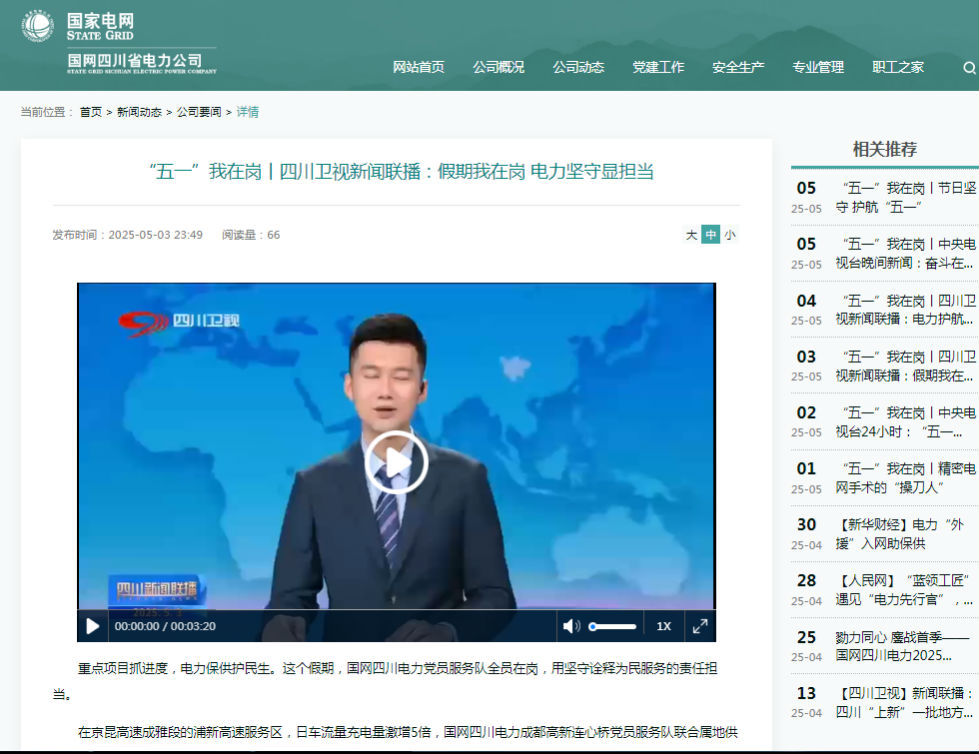Click the State Grid globe logo

[37, 26]
